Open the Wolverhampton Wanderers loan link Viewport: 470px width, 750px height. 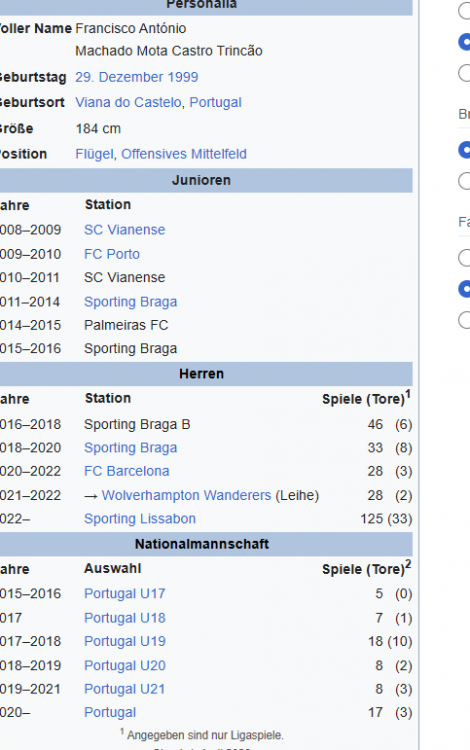tap(186, 495)
